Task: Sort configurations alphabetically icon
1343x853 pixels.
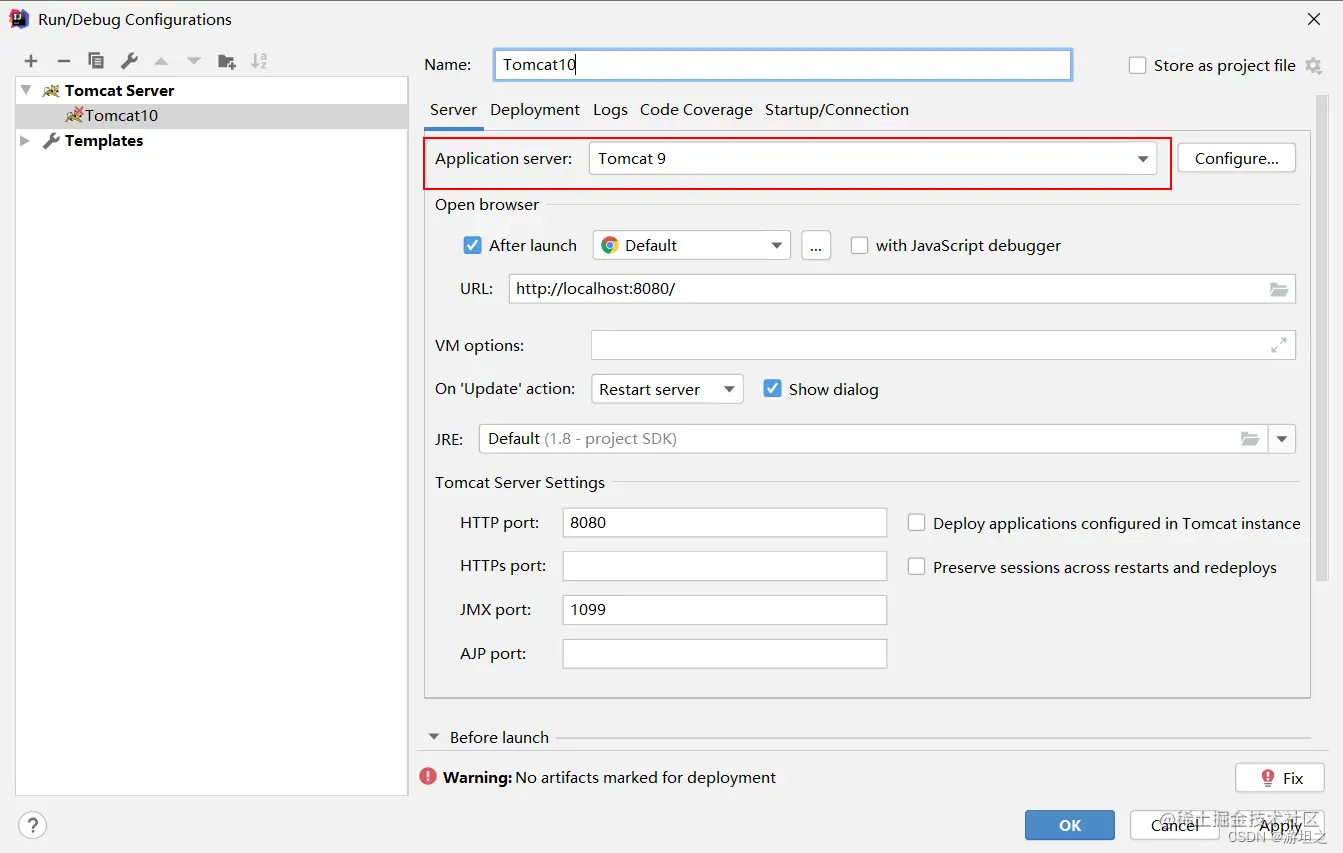Action: coord(259,61)
